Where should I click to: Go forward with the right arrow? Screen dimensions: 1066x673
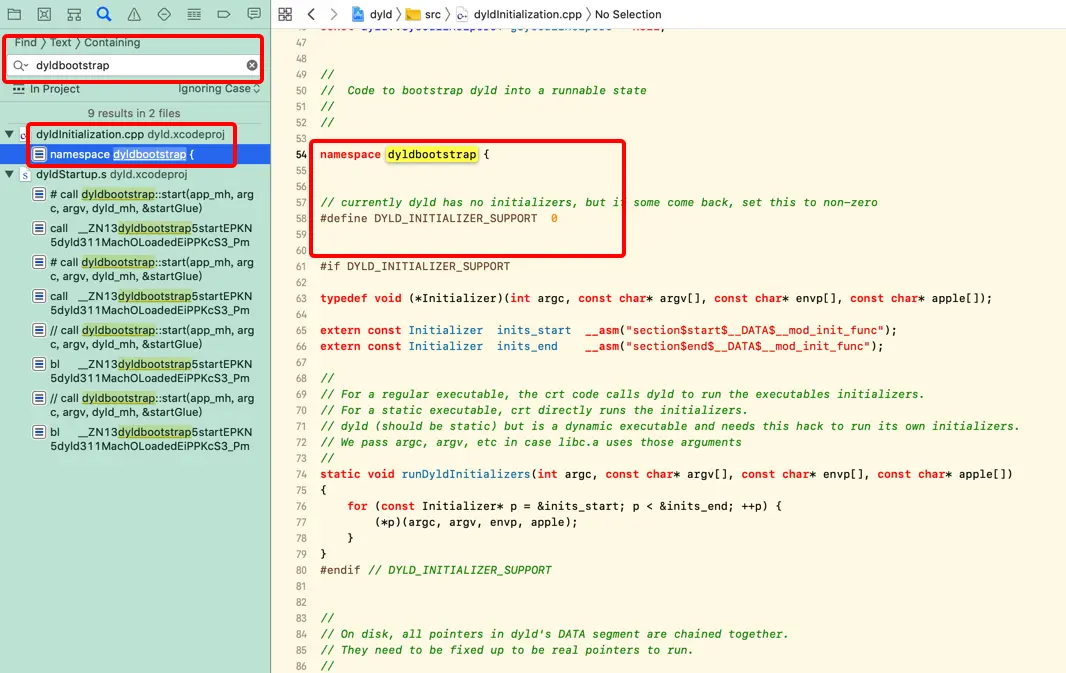click(x=333, y=14)
